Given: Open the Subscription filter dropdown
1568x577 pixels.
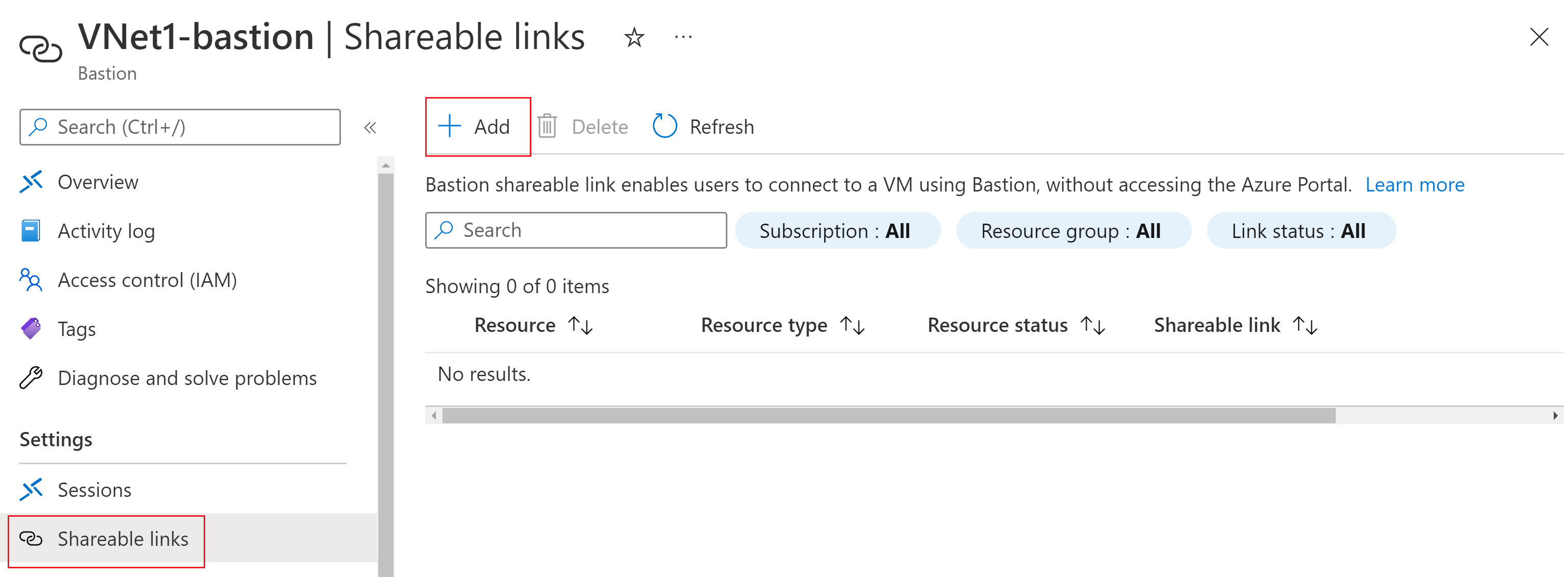Looking at the screenshot, I should tap(837, 231).
